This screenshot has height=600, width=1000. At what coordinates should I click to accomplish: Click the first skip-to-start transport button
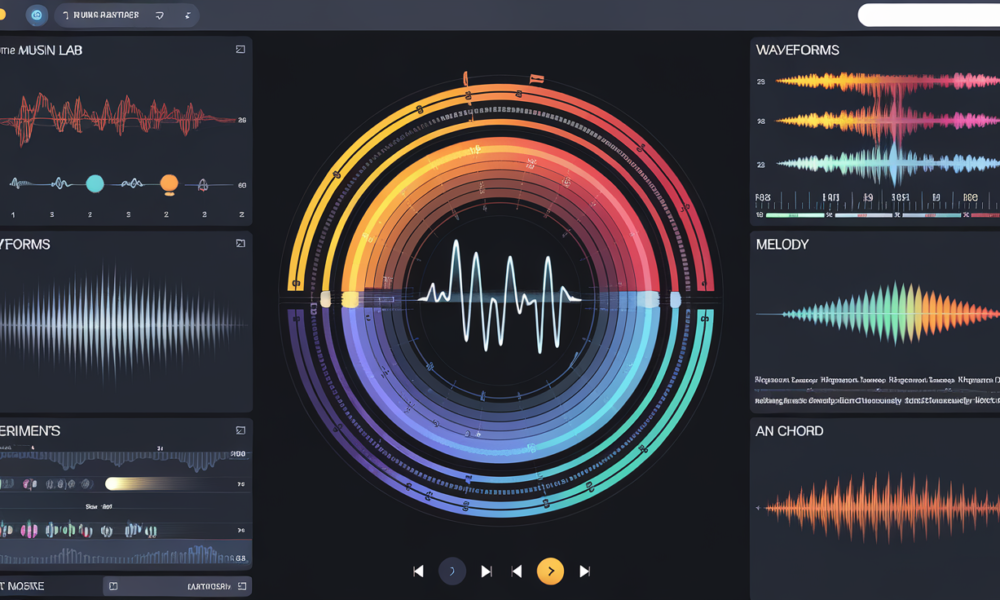pos(418,571)
